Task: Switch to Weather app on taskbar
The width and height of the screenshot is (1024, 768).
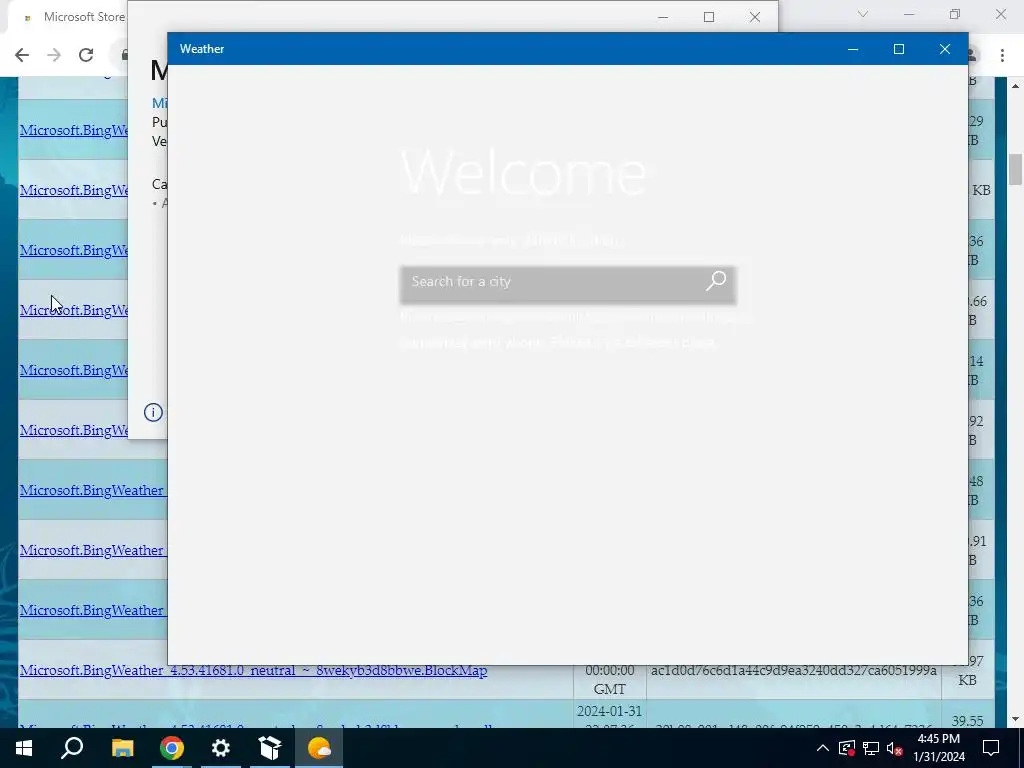Action: pos(319,748)
